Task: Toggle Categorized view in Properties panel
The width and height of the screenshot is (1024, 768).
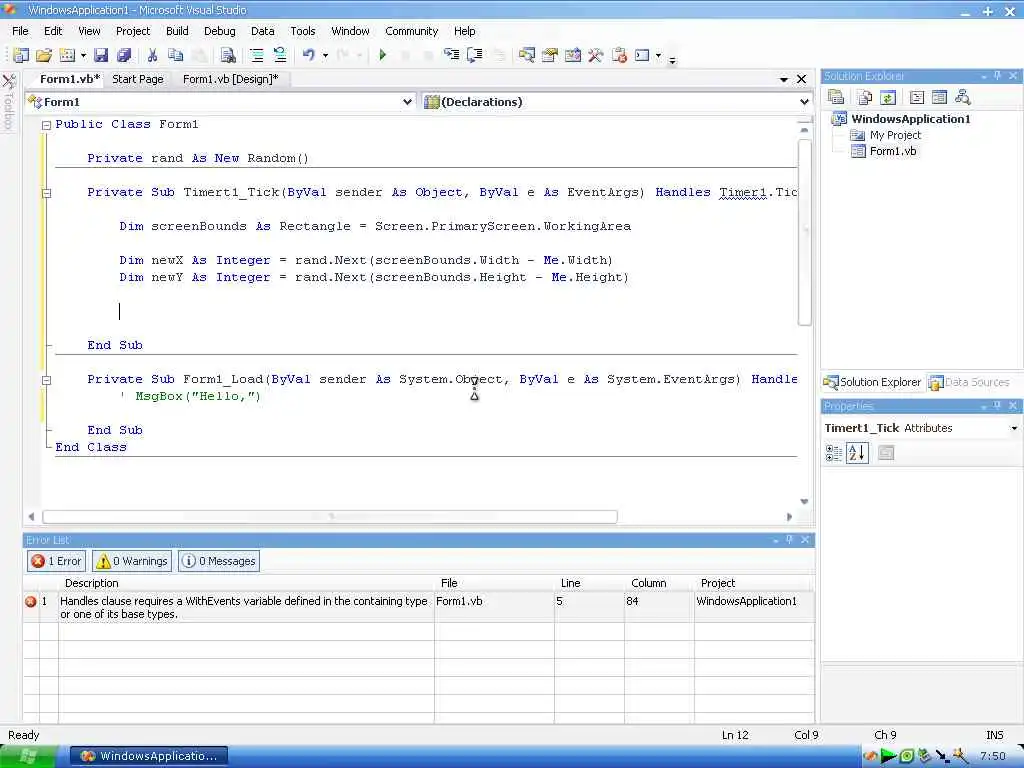Action: click(x=834, y=453)
